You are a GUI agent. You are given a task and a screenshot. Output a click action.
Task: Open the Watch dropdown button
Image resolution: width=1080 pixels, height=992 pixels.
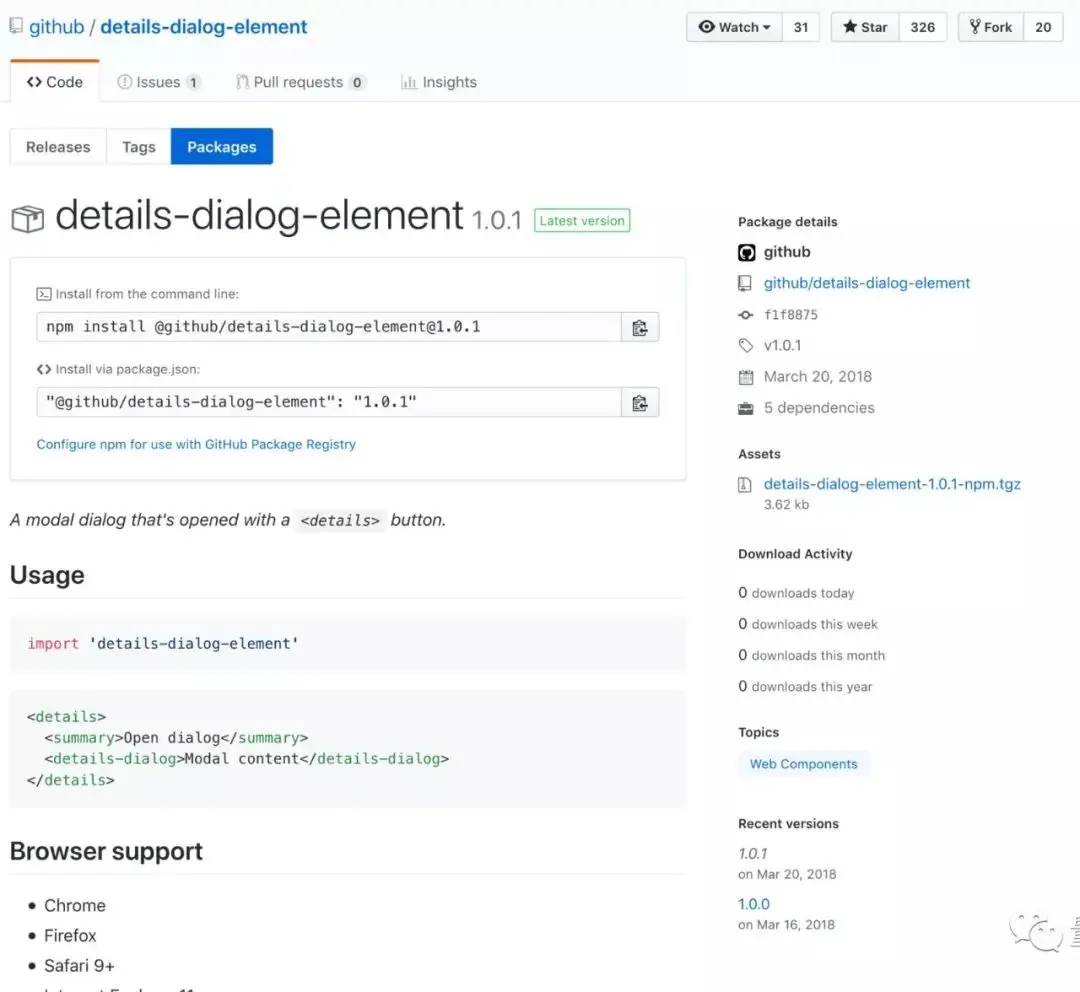(734, 27)
